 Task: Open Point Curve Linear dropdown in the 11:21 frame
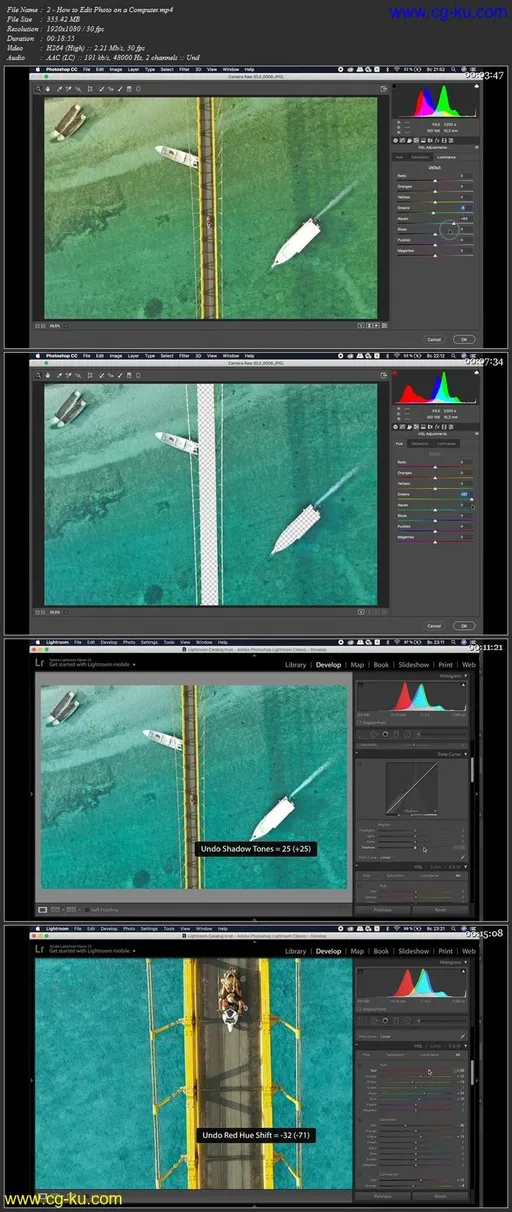coord(387,857)
